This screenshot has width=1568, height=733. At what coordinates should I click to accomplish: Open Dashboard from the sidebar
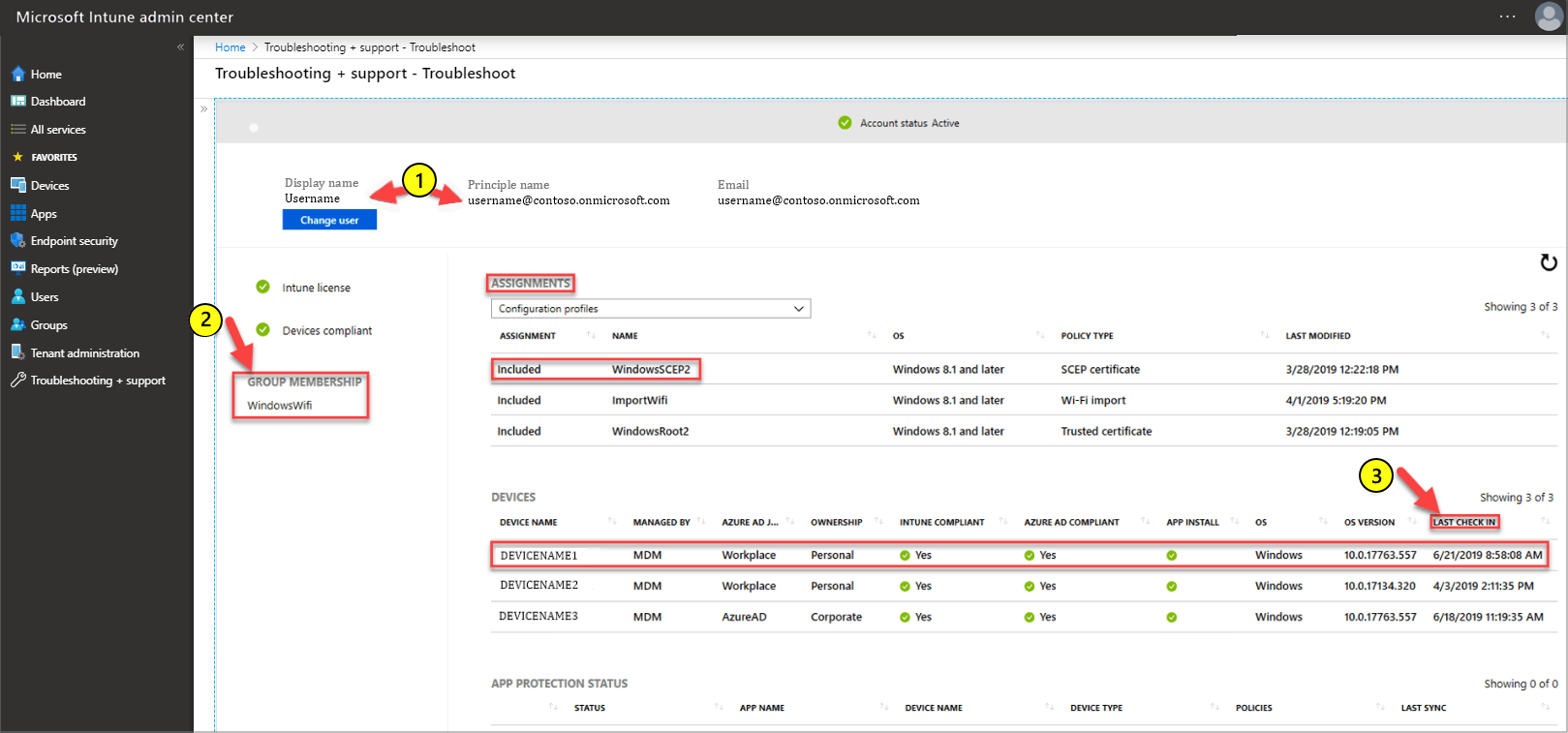(58, 102)
